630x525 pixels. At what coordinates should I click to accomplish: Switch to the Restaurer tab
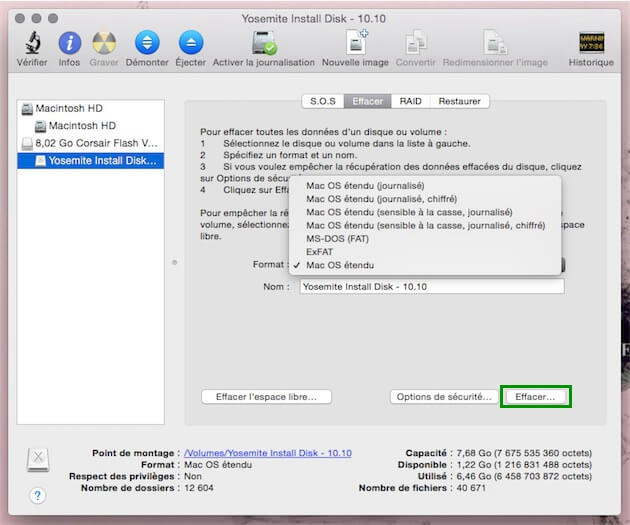tap(459, 101)
